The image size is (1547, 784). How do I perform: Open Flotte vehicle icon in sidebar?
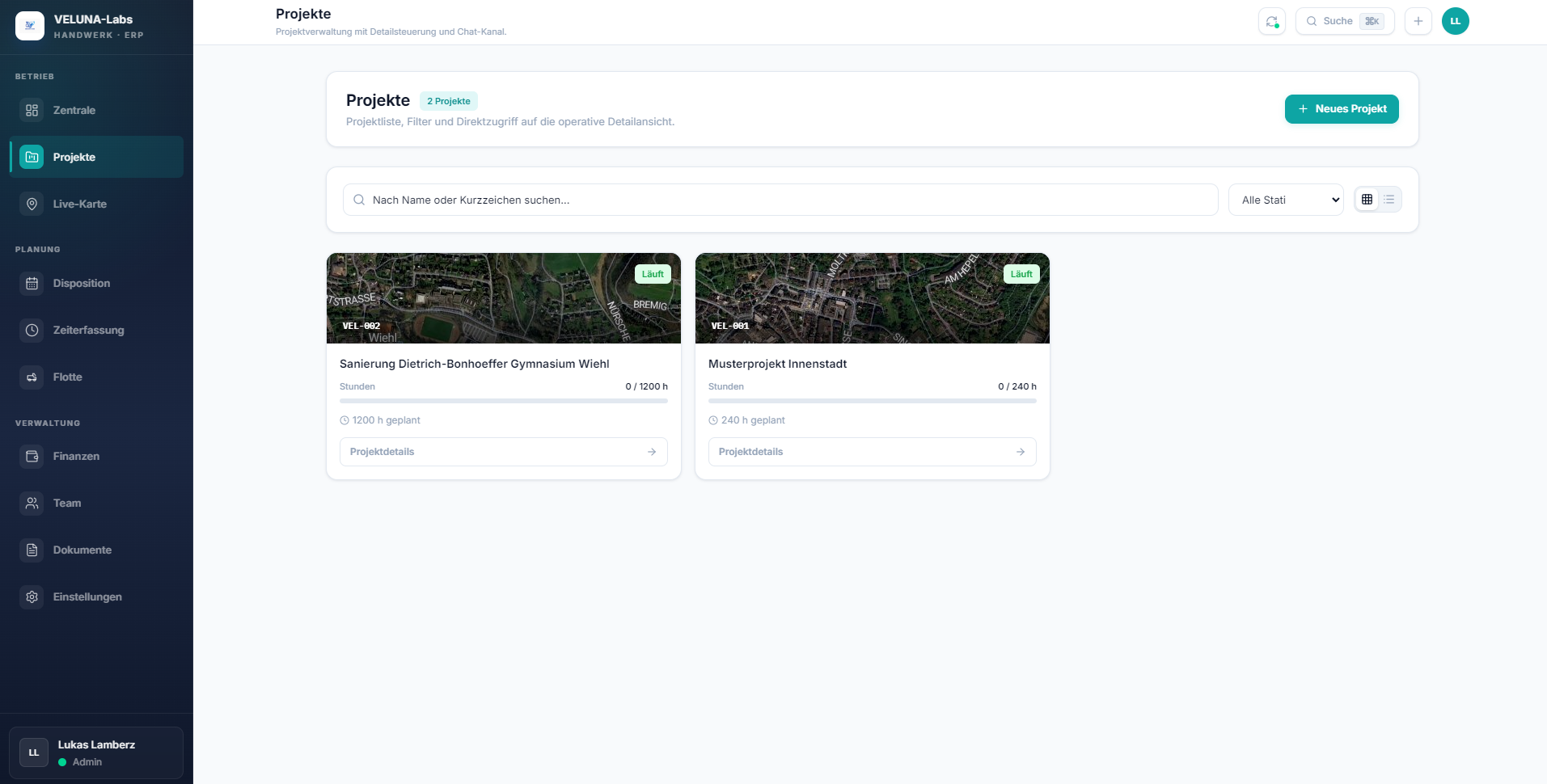pos(32,377)
